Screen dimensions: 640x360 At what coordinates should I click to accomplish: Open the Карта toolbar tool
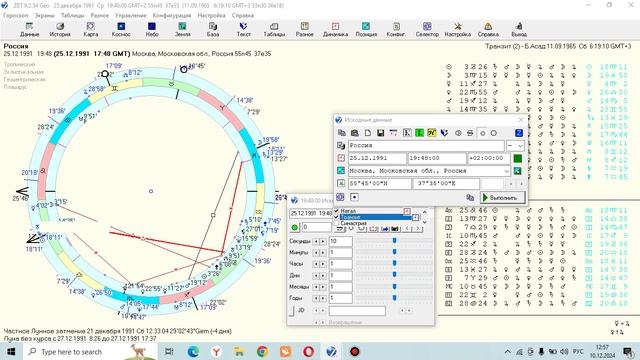tap(91, 29)
